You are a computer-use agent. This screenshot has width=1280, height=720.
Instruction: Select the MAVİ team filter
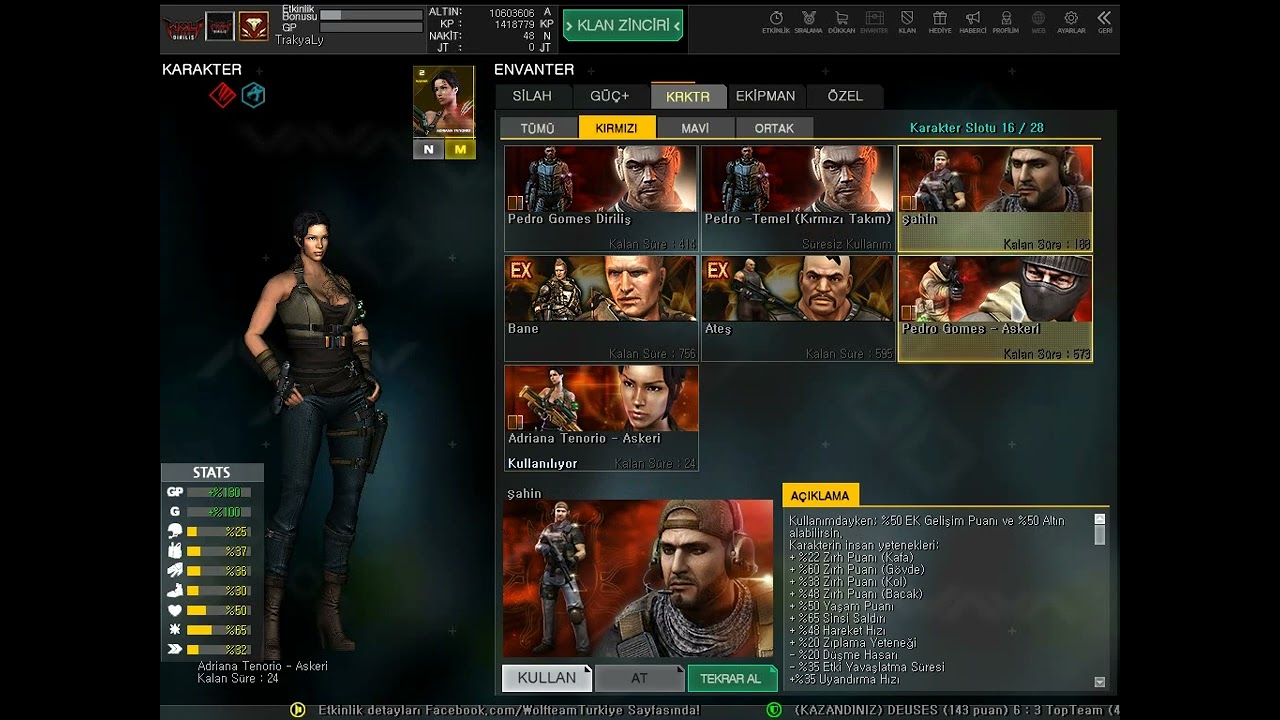point(695,128)
